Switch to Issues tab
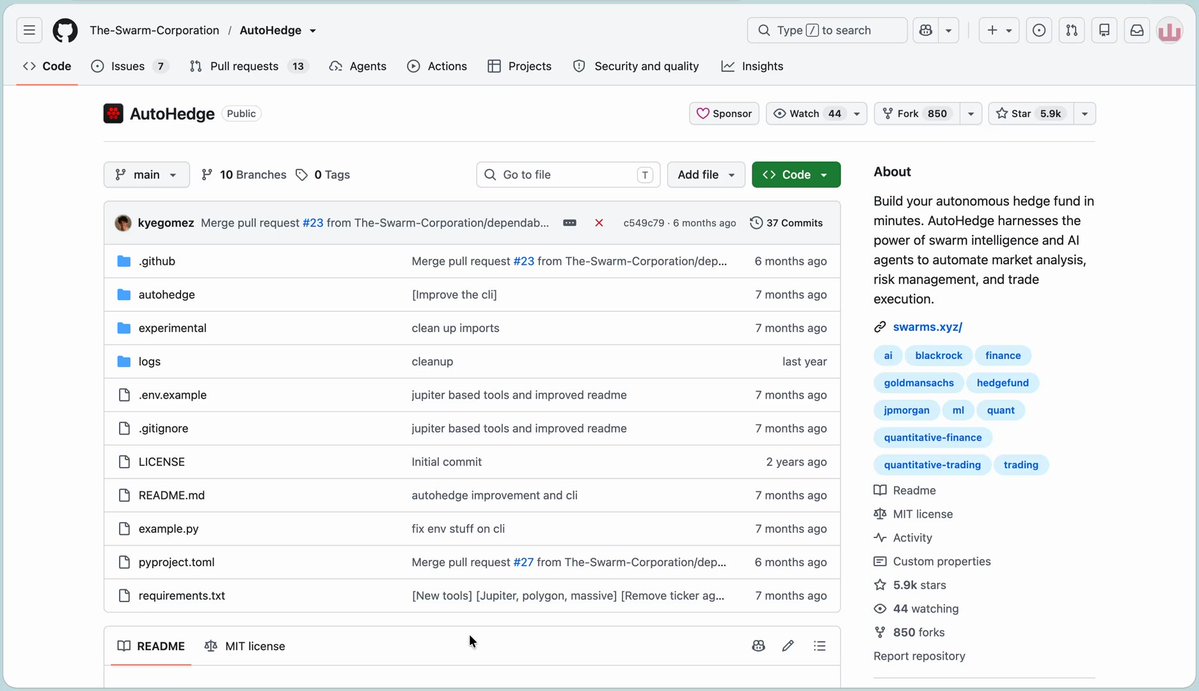 [x=129, y=67]
